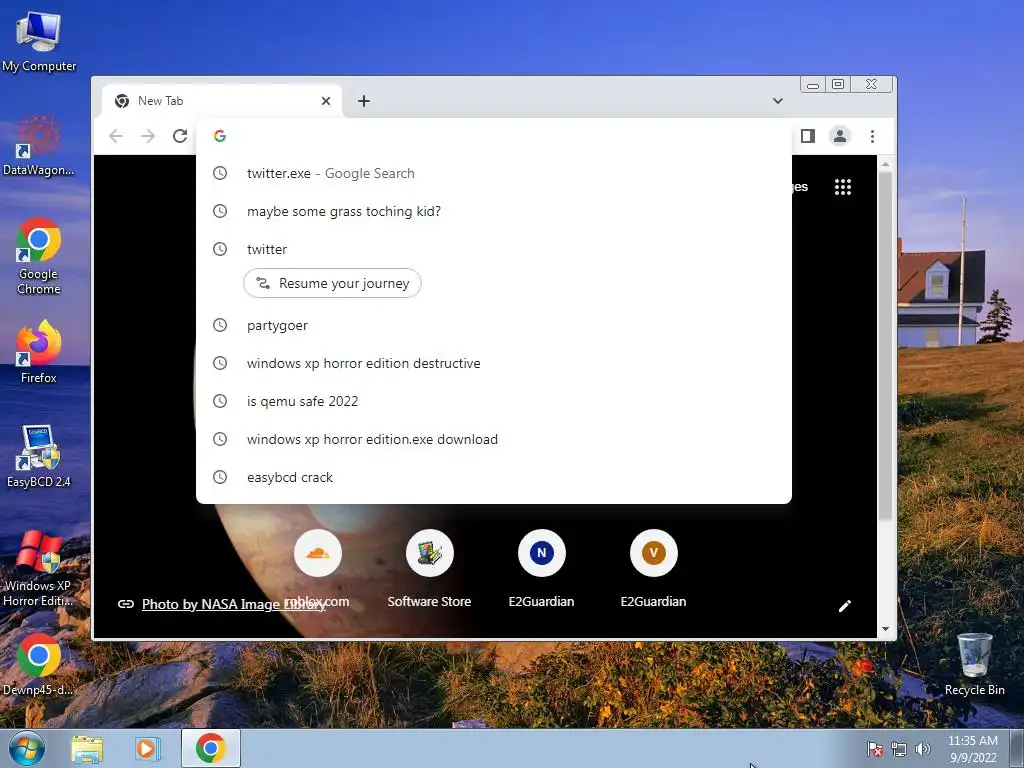Click Resume your journey chip

pyautogui.click(x=332, y=283)
